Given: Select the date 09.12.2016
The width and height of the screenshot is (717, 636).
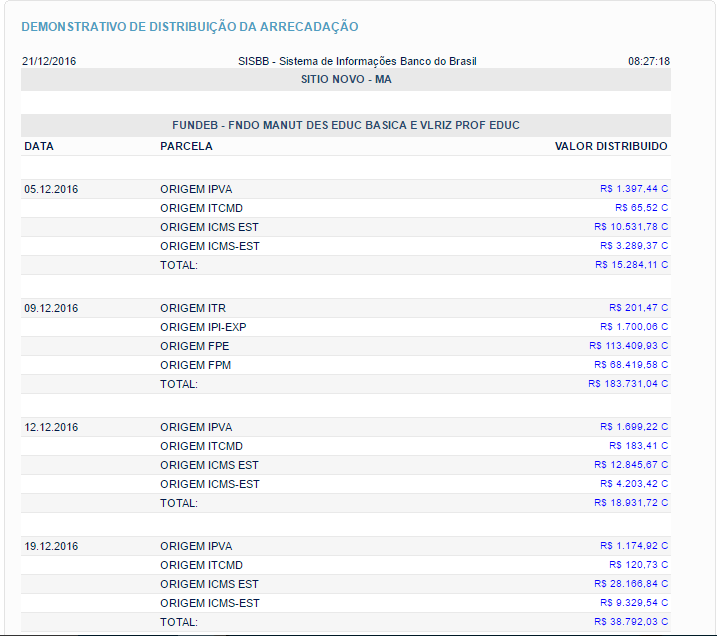Looking at the screenshot, I should [51, 308].
